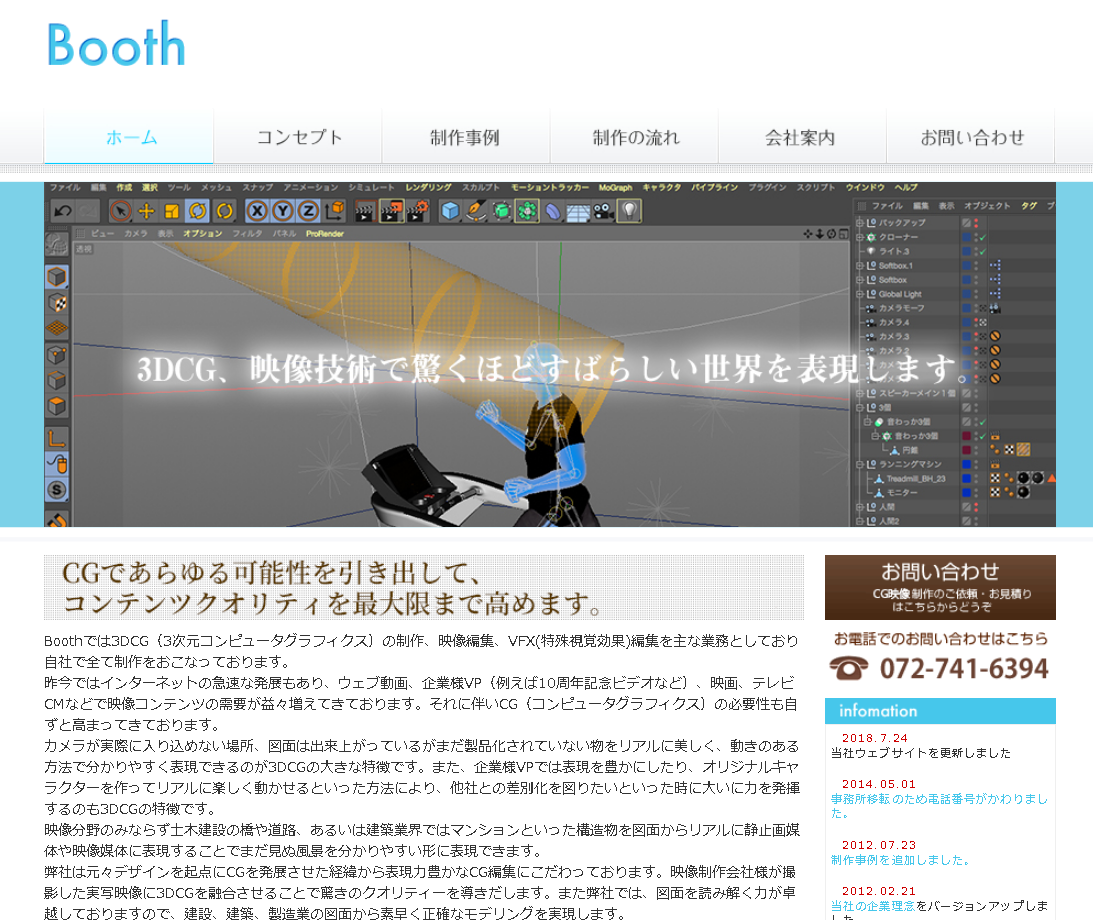This screenshot has height=920, width=1093.
Task: Click the blue cube primitive icon in the banner
Action: point(450,210)
